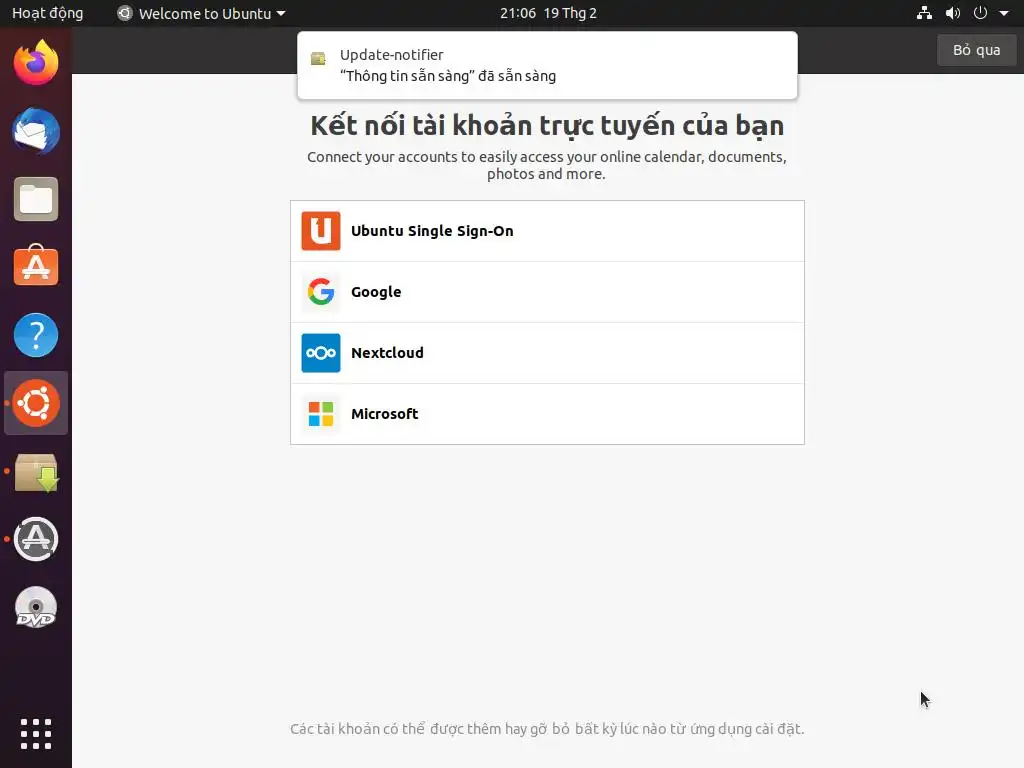Click the Nextcloud logo icon

(321, 353)
